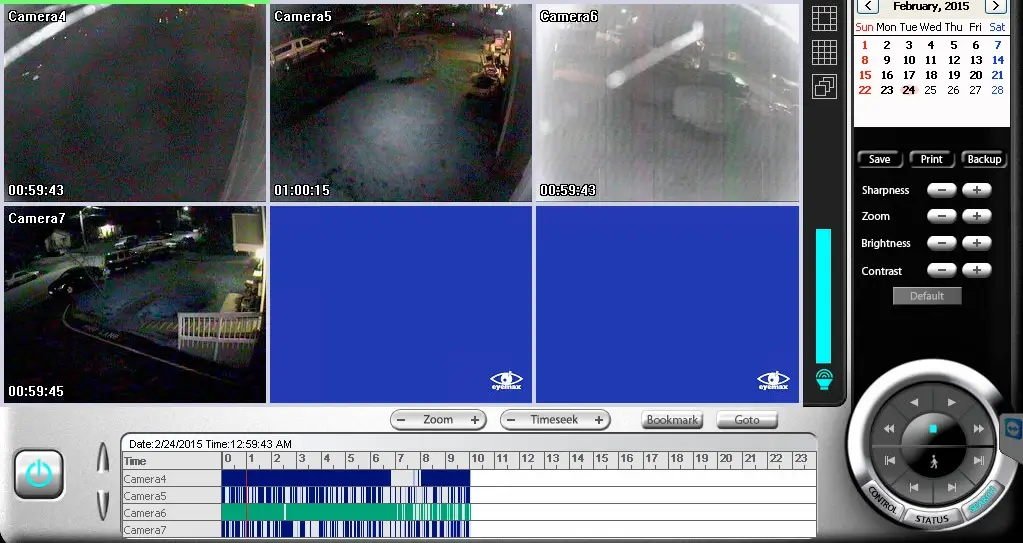Play recording forward
The width and height of the screenshot is (1023, 543).
coord(952,403)
